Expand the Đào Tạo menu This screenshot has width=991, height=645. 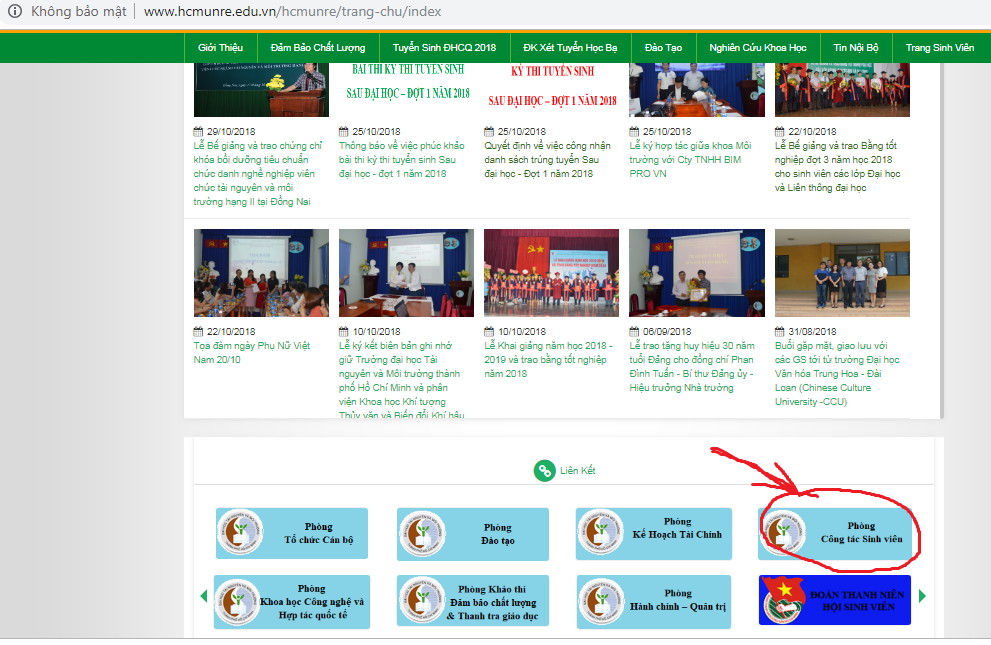coord(663,47)
